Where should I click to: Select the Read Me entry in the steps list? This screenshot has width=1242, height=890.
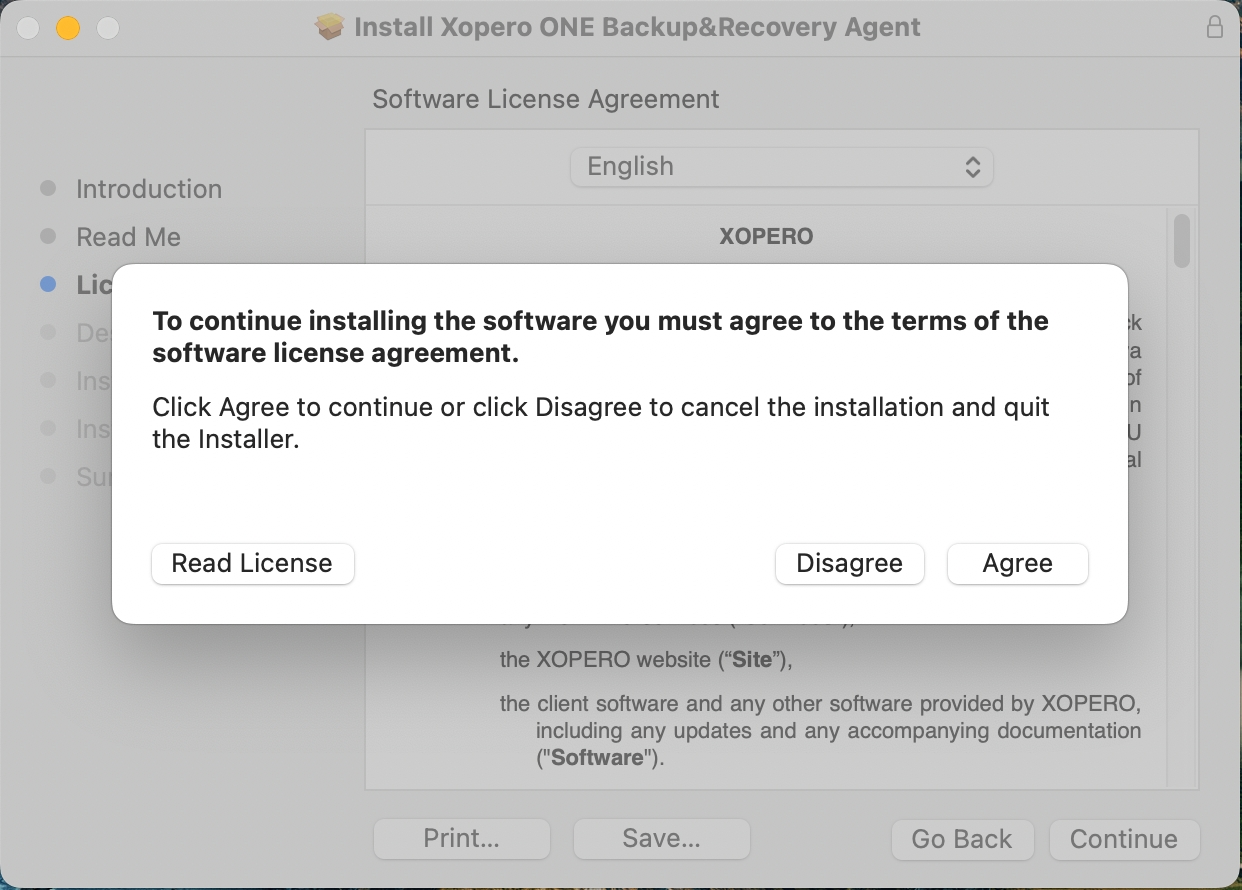point(128,236)
